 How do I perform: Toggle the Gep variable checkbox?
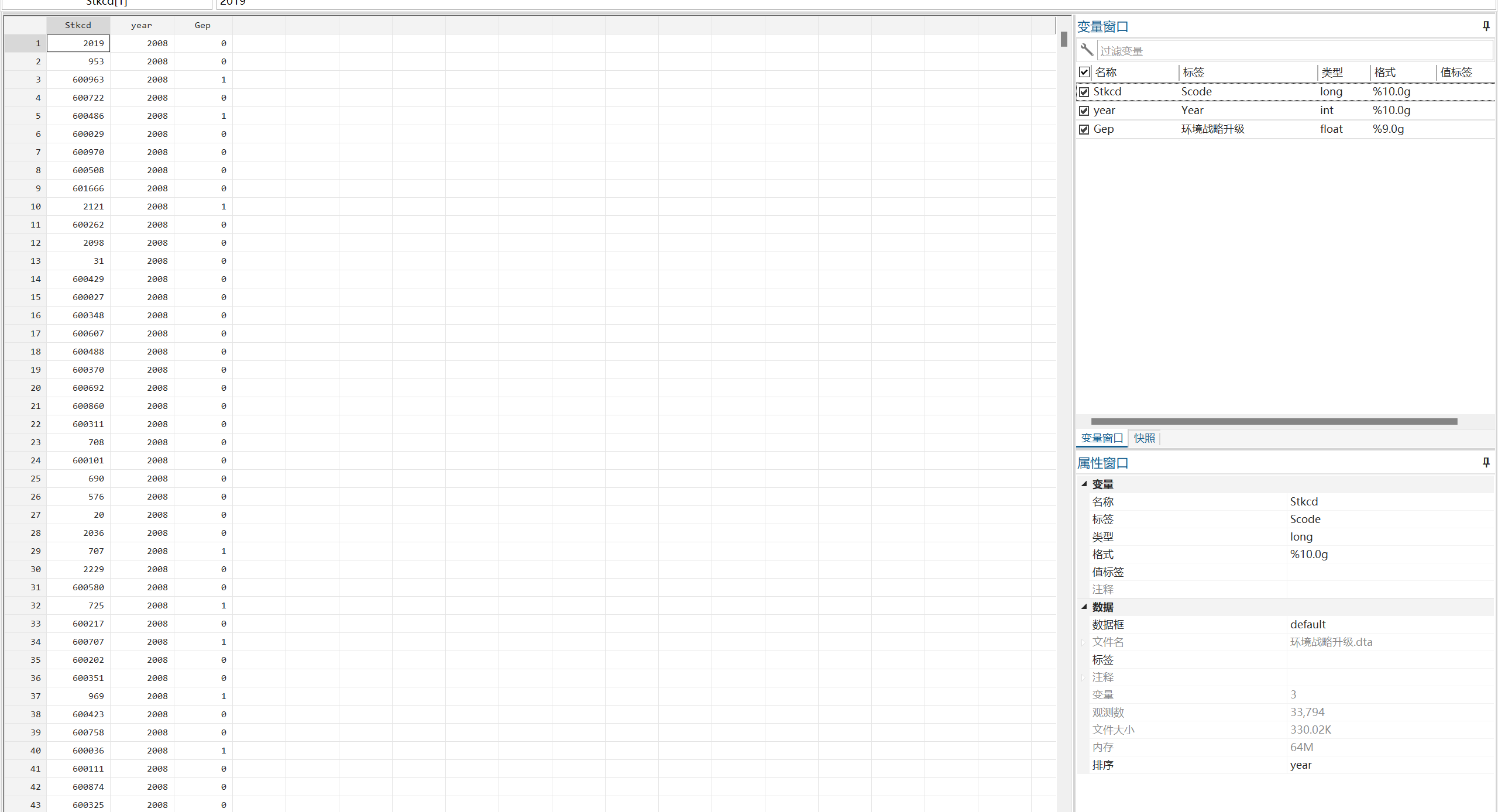(x=1084, y=129)
